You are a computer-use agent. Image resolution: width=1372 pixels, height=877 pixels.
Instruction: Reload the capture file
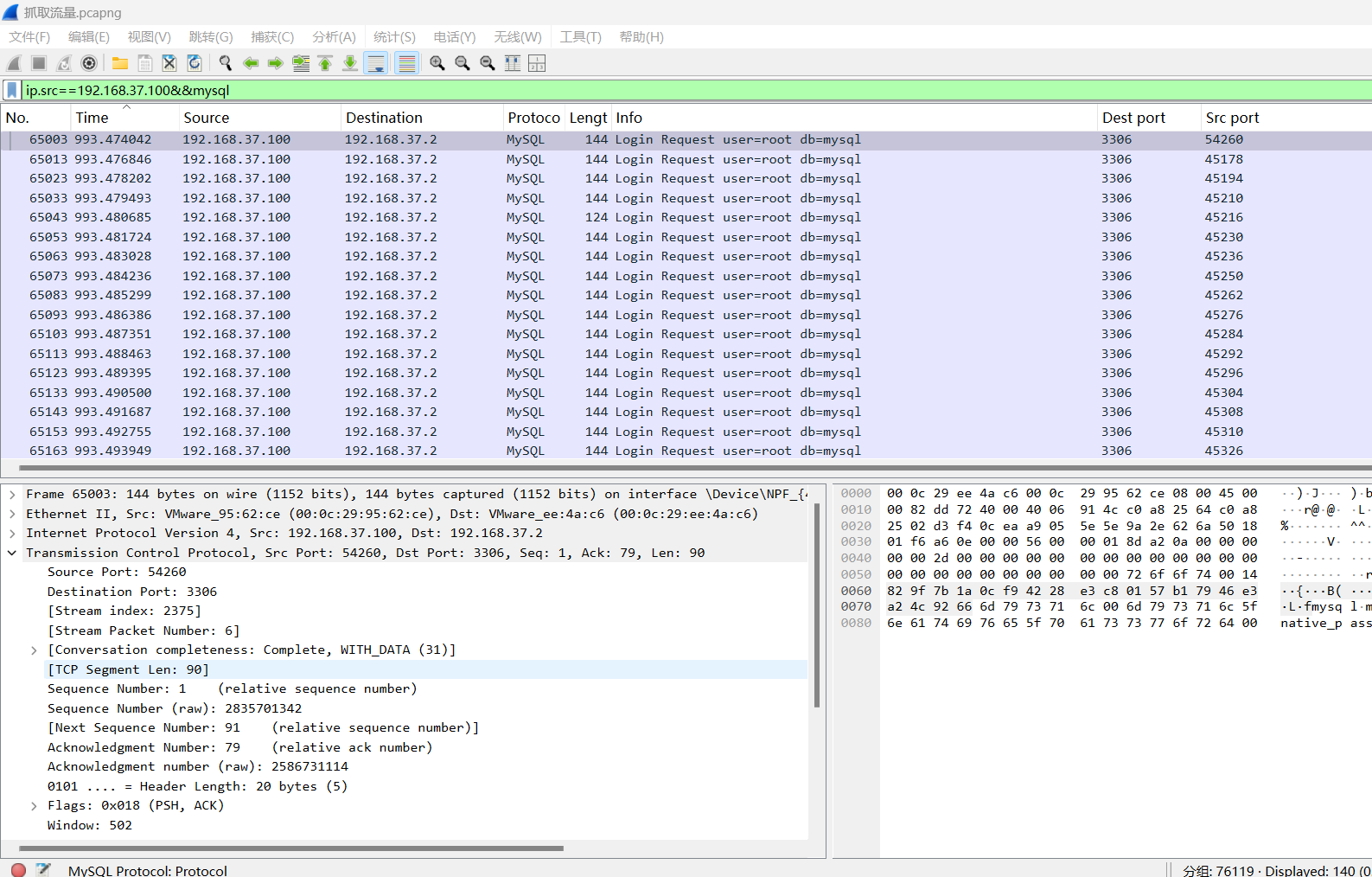[x=195, y=63]
